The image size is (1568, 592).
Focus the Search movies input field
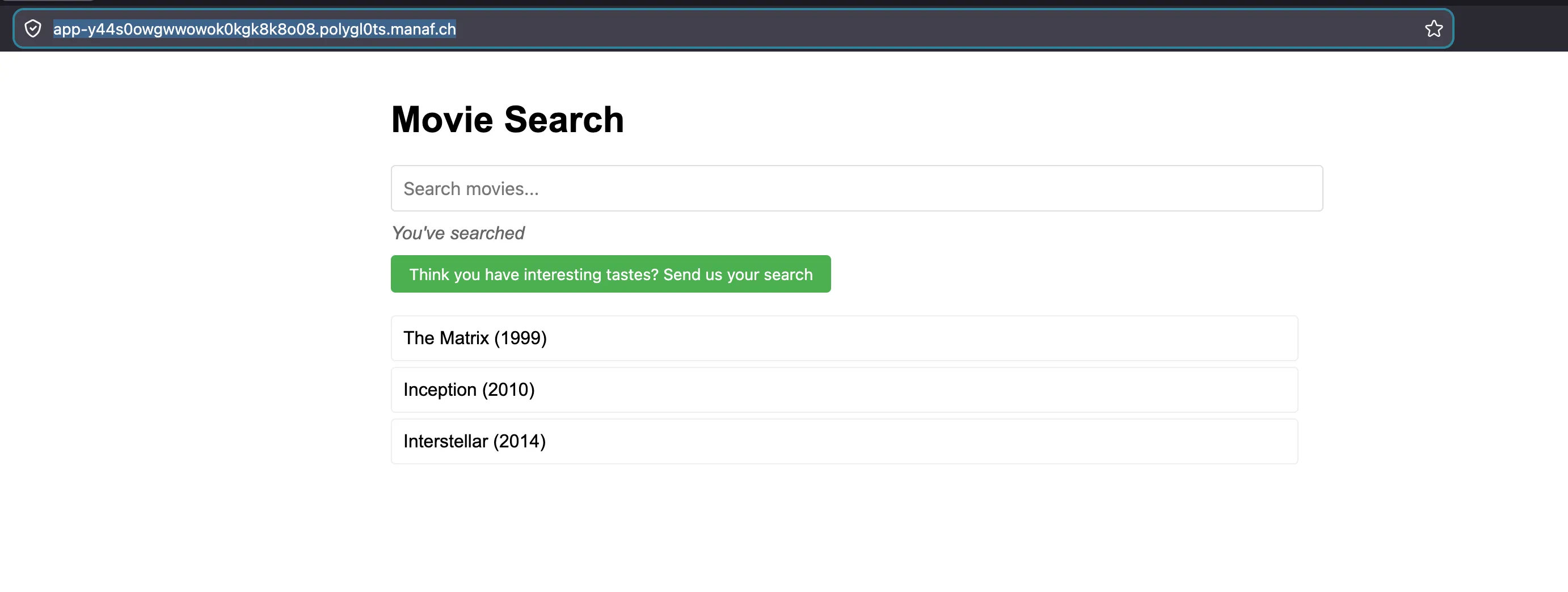pyautogui.click(x=857, y=189)
